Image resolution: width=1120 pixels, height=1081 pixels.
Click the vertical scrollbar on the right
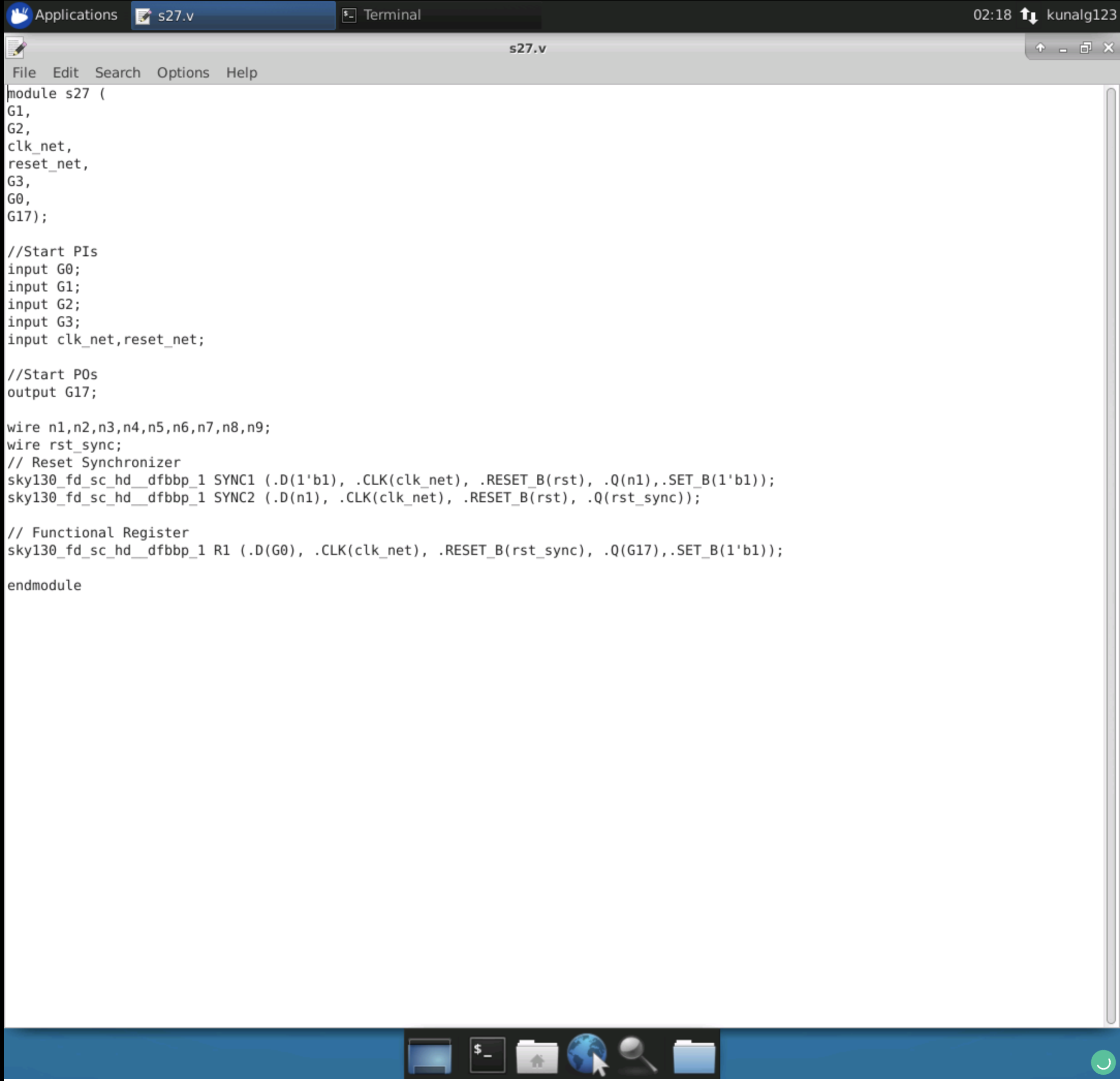(x=1111, y=515)
